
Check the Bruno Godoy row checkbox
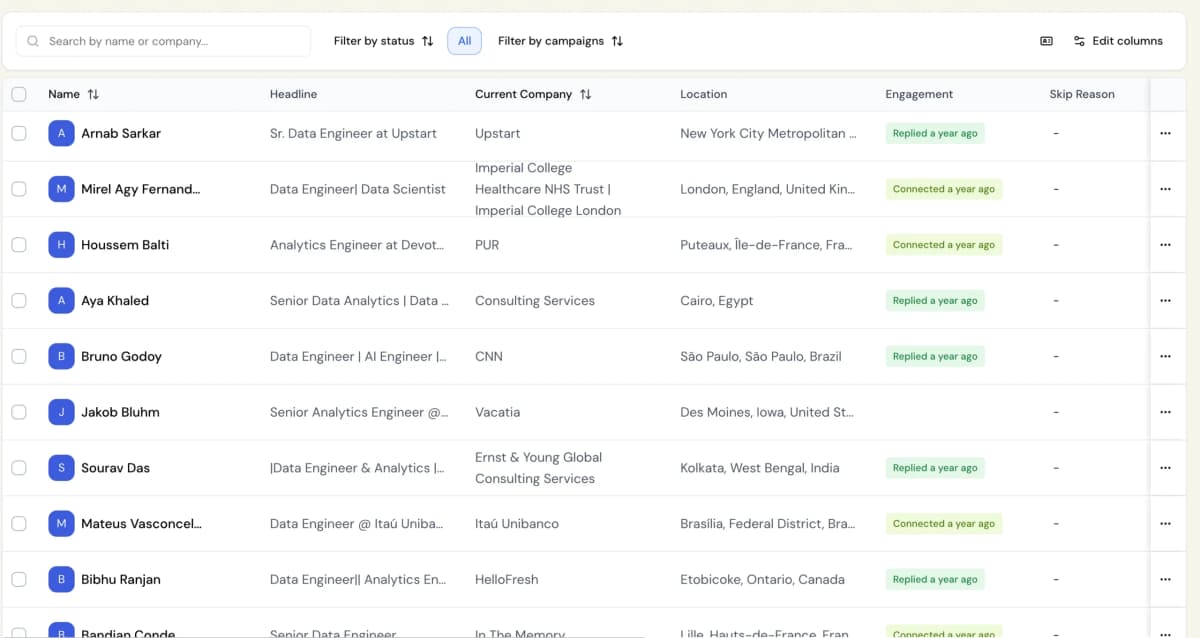[x=19, y=357]
